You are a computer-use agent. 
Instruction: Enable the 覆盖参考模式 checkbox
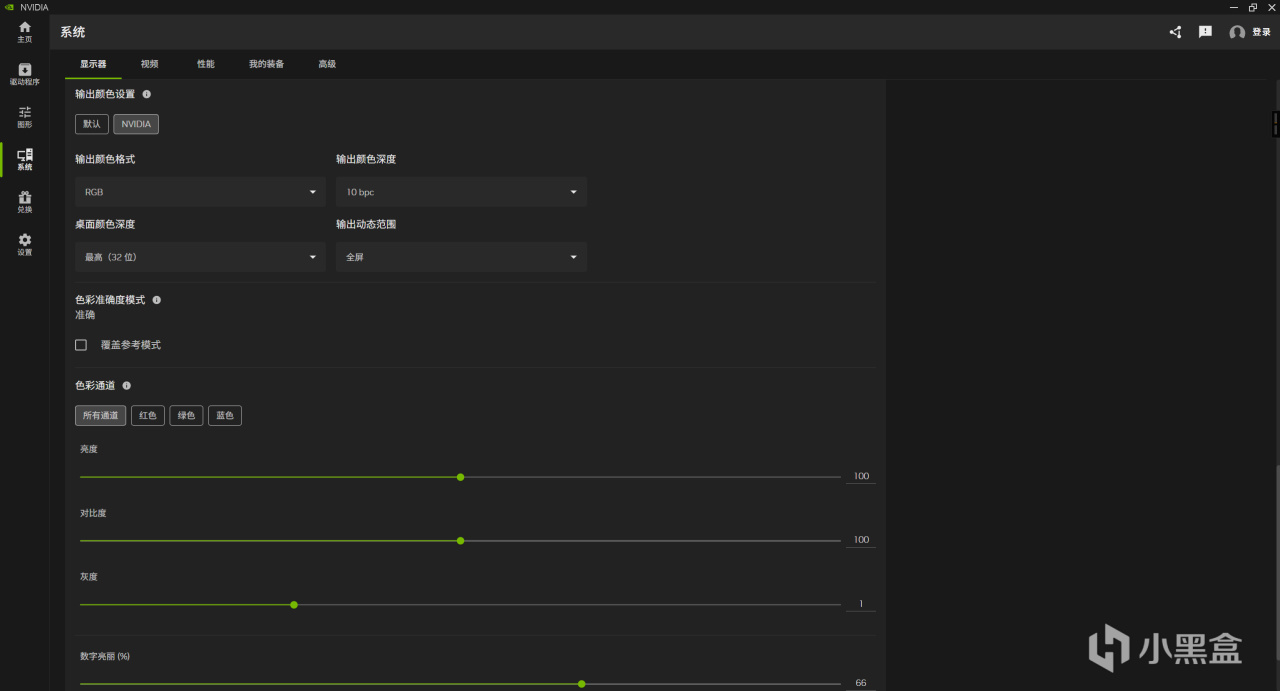pos(81,345)
